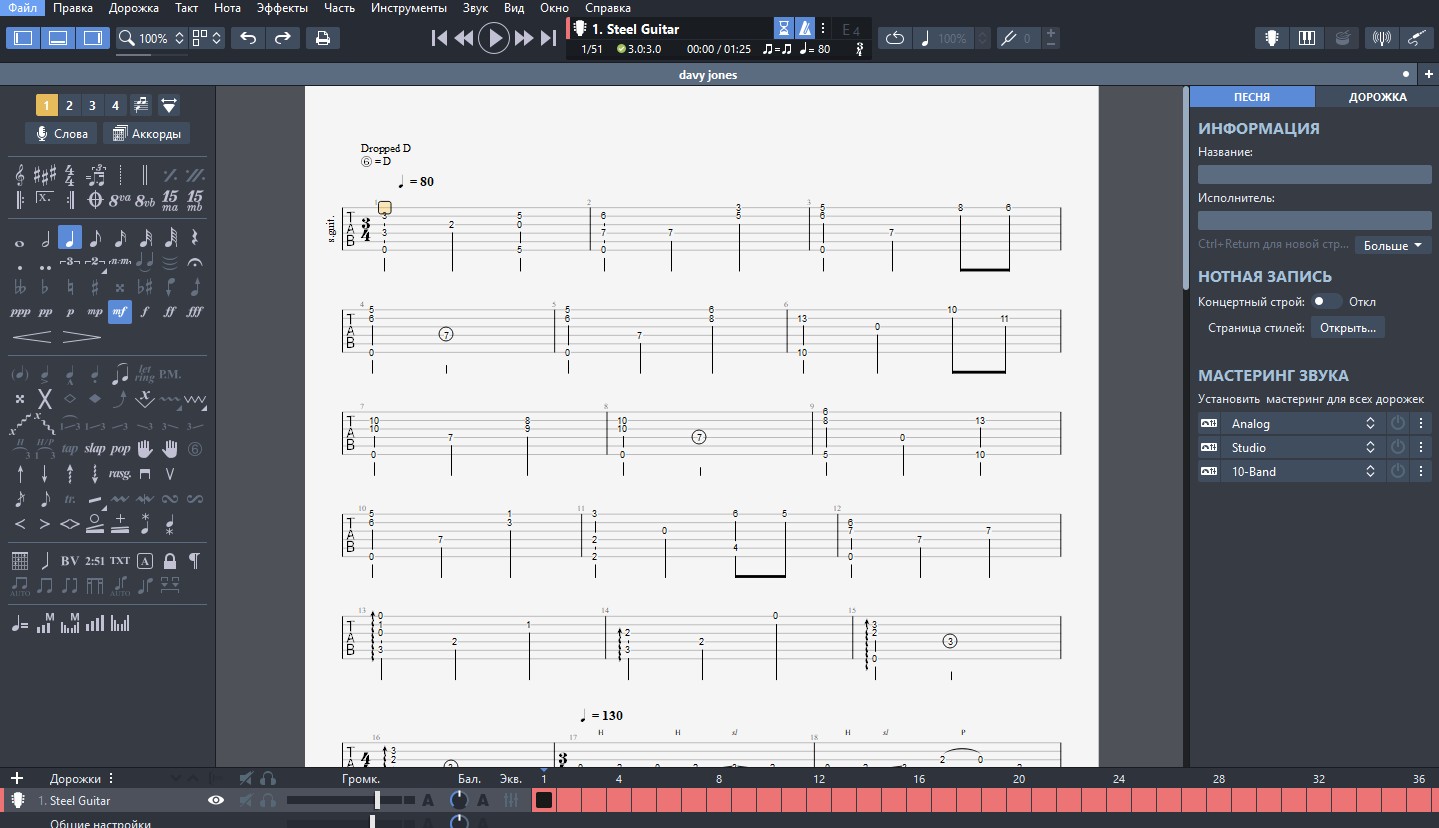Insert a chord diagram grid

tap(20, 560)
